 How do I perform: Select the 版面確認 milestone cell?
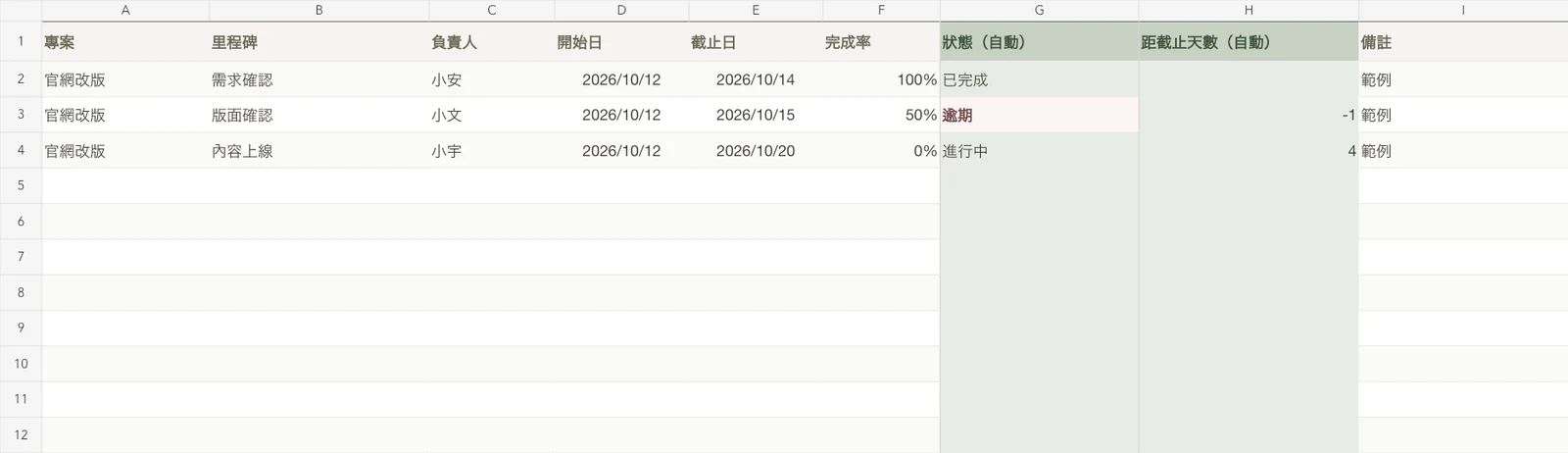tap(318, 115)
